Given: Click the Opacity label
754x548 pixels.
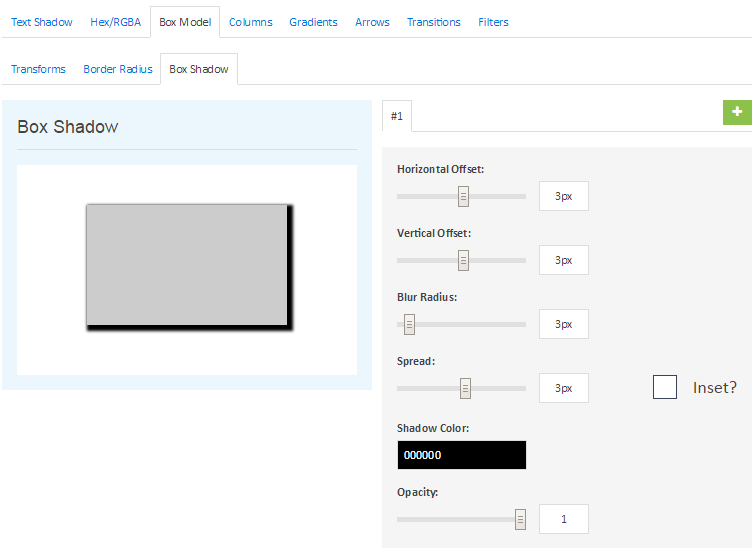Looking at the screenshot, I should (x=417, y=492).
